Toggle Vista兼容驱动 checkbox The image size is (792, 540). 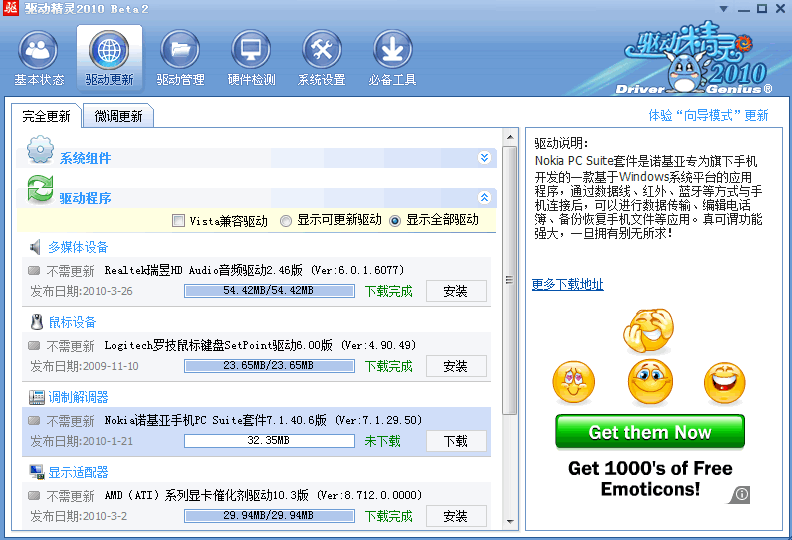point(178,221)
